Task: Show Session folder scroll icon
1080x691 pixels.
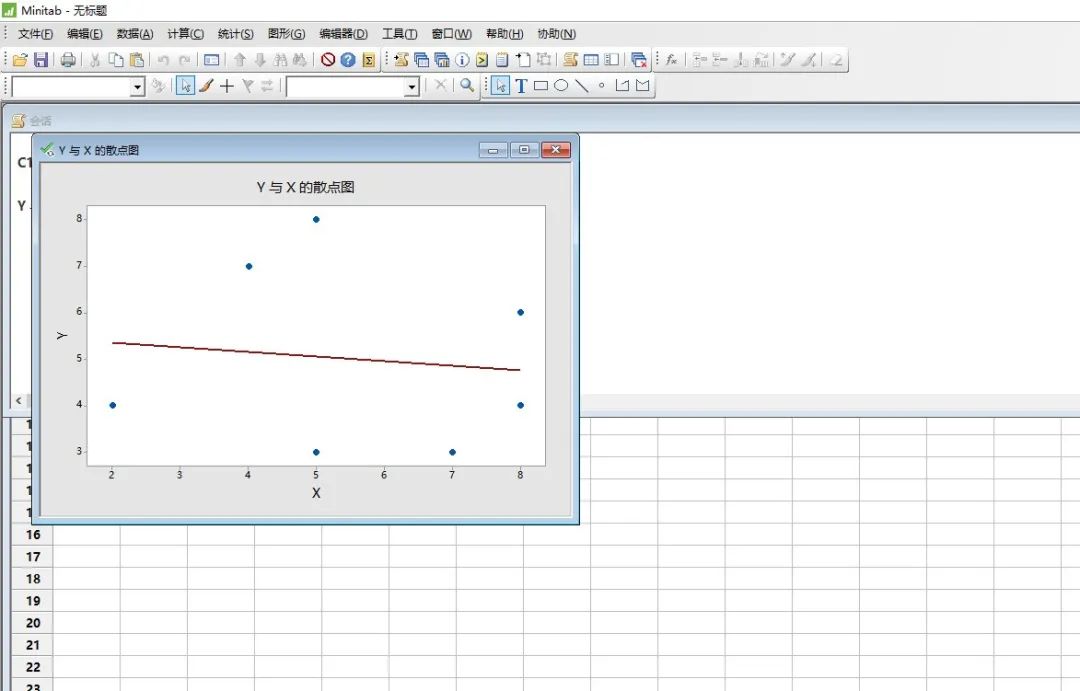Action: [401, 60]
